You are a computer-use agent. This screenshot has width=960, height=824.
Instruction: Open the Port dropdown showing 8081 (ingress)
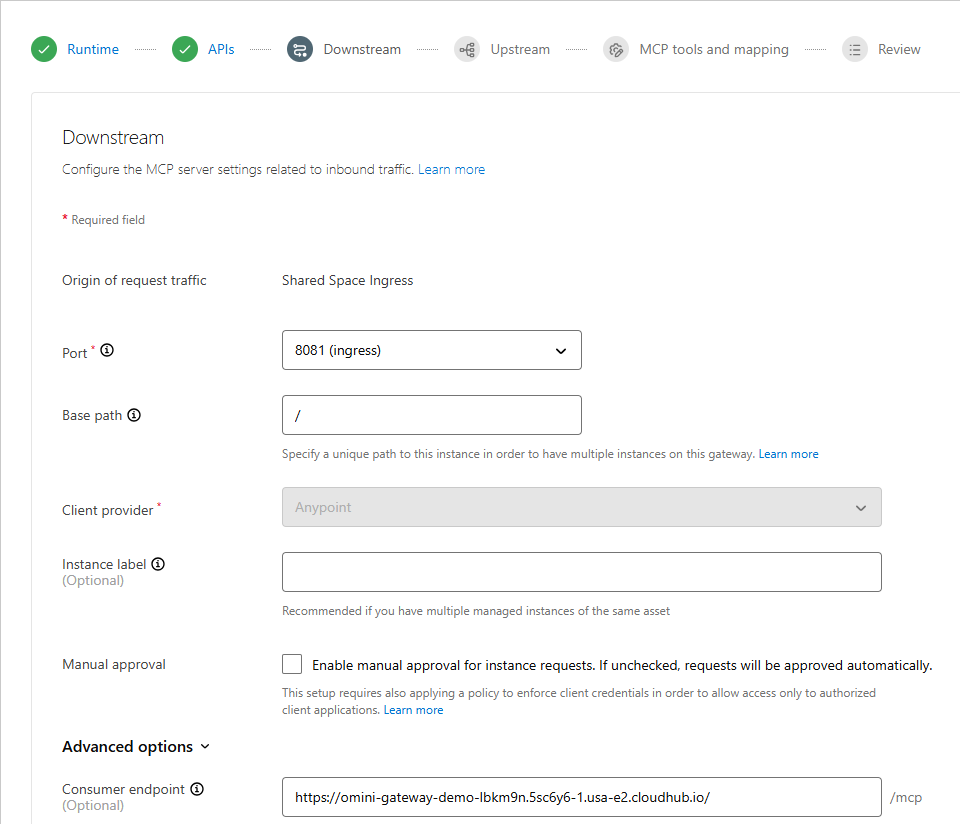pyautogui.click(x=432, y=350)
